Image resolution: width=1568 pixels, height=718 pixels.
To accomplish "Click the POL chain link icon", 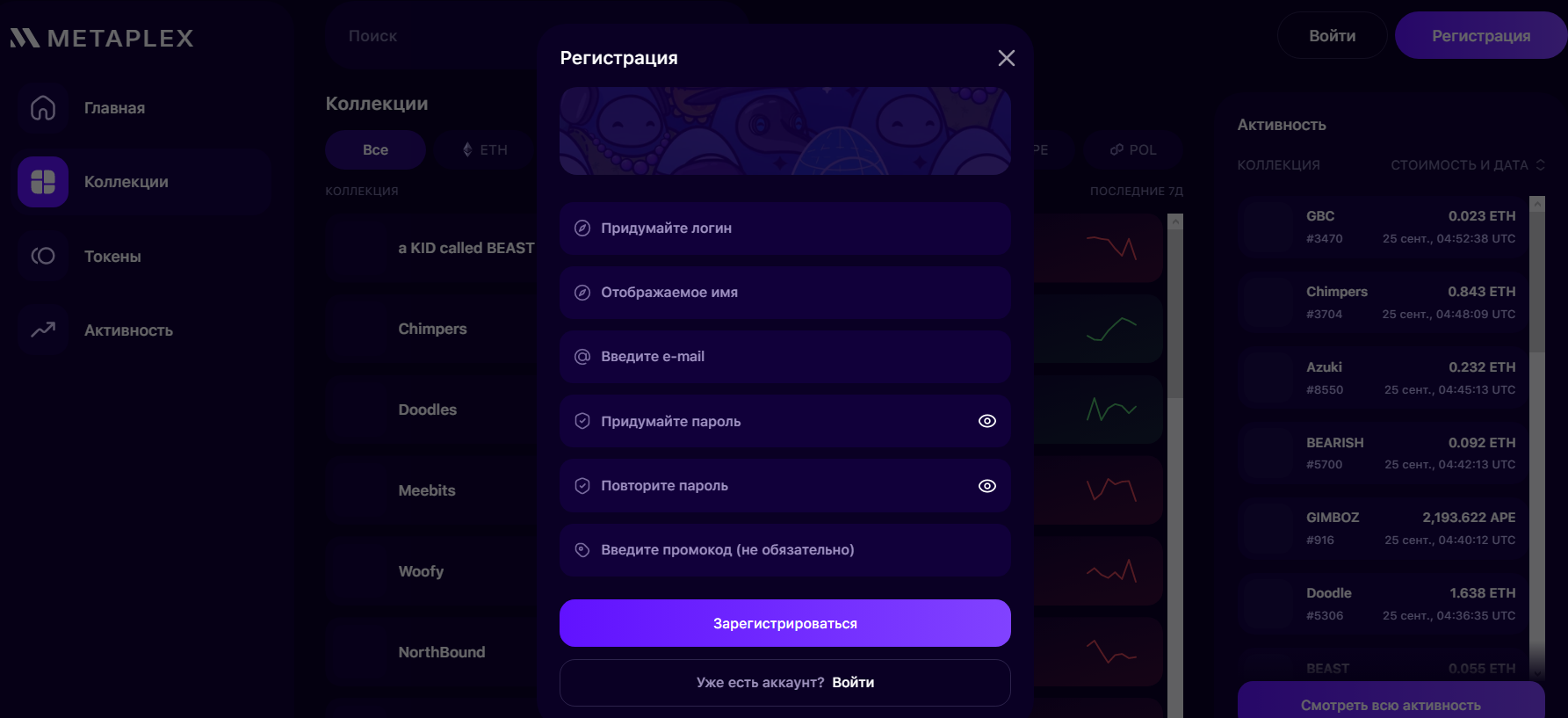I will pyautogui.click(x=1116, y=149).
